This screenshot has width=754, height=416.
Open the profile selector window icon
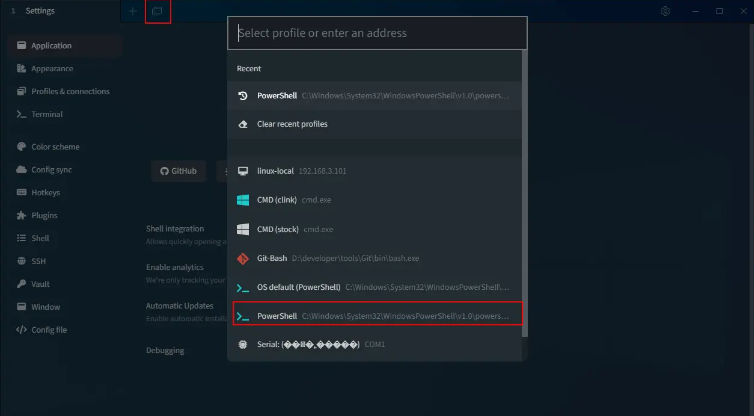[157, 11]
